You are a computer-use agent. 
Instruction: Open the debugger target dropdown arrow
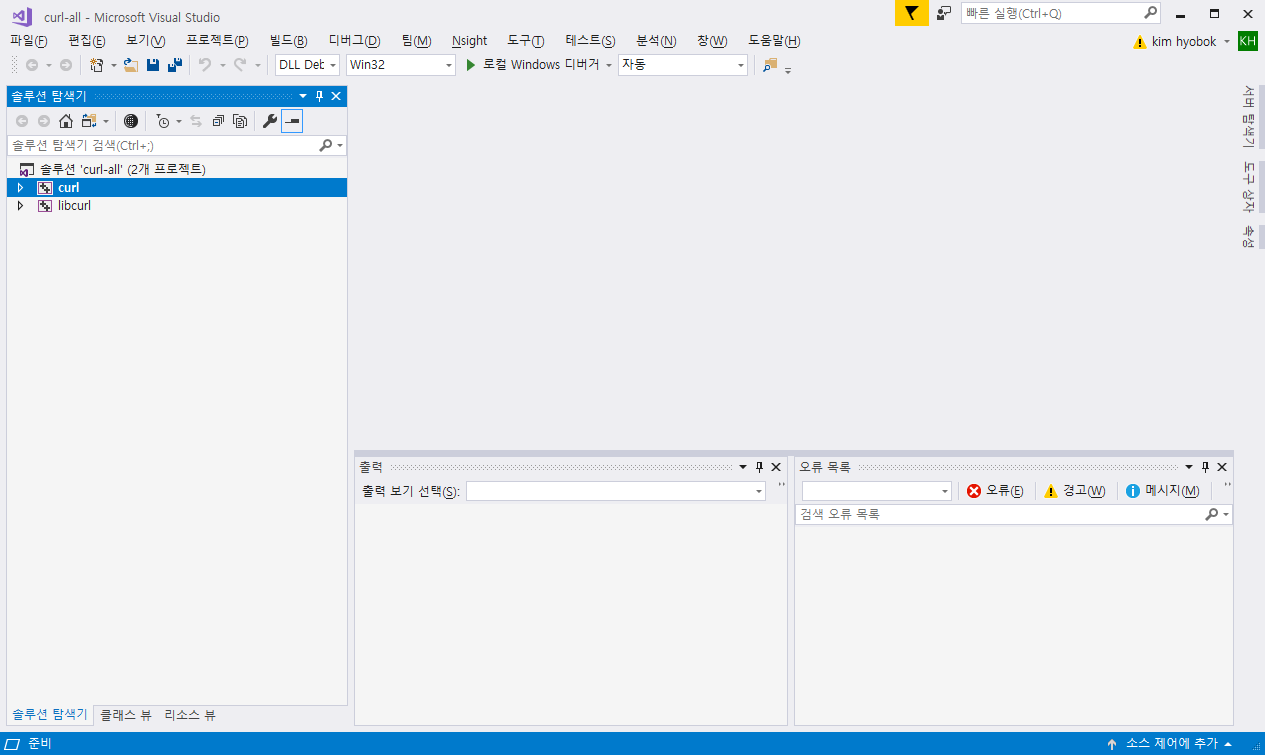point(608,65)
